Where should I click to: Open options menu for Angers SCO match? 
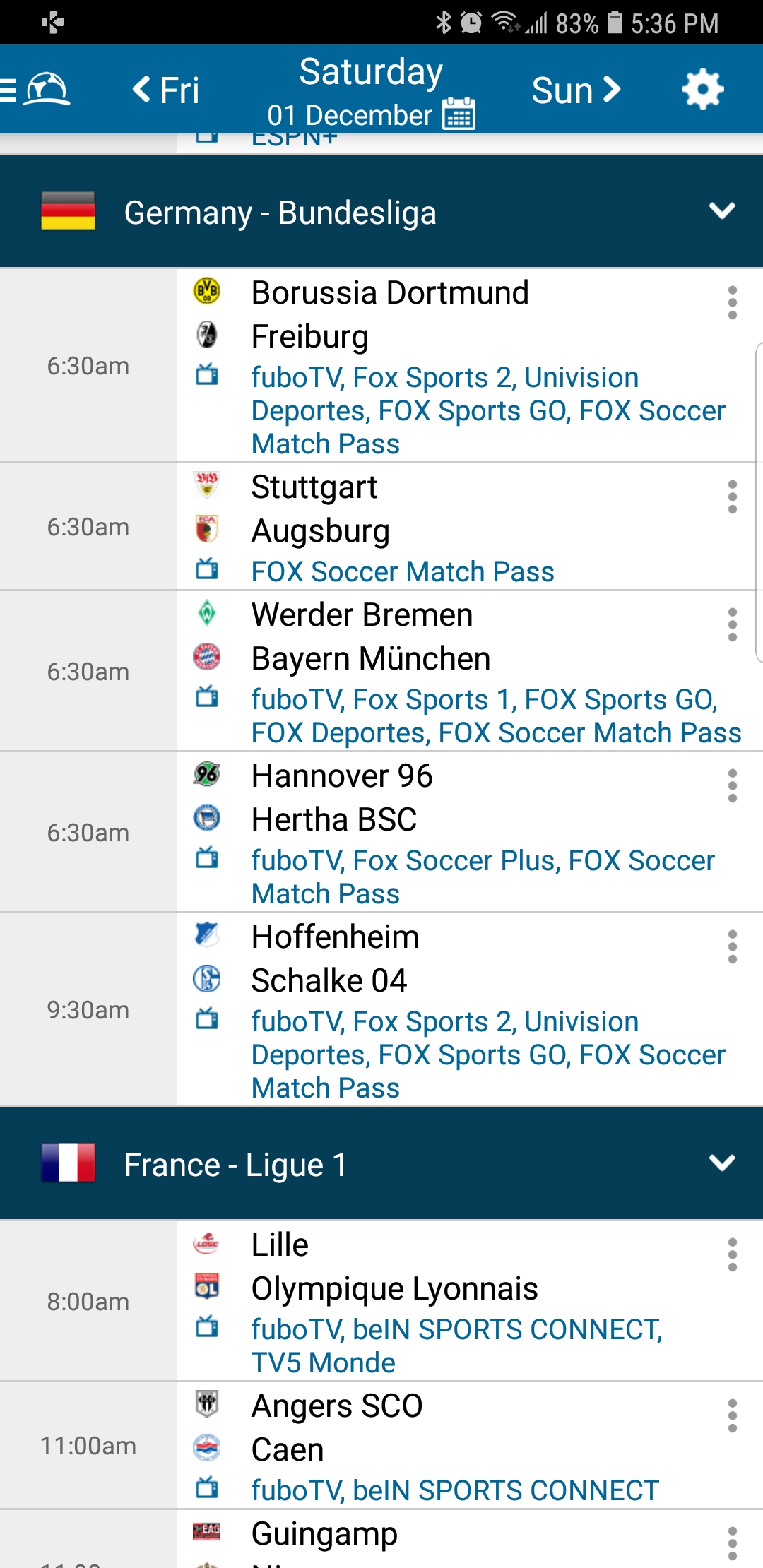732,1416
